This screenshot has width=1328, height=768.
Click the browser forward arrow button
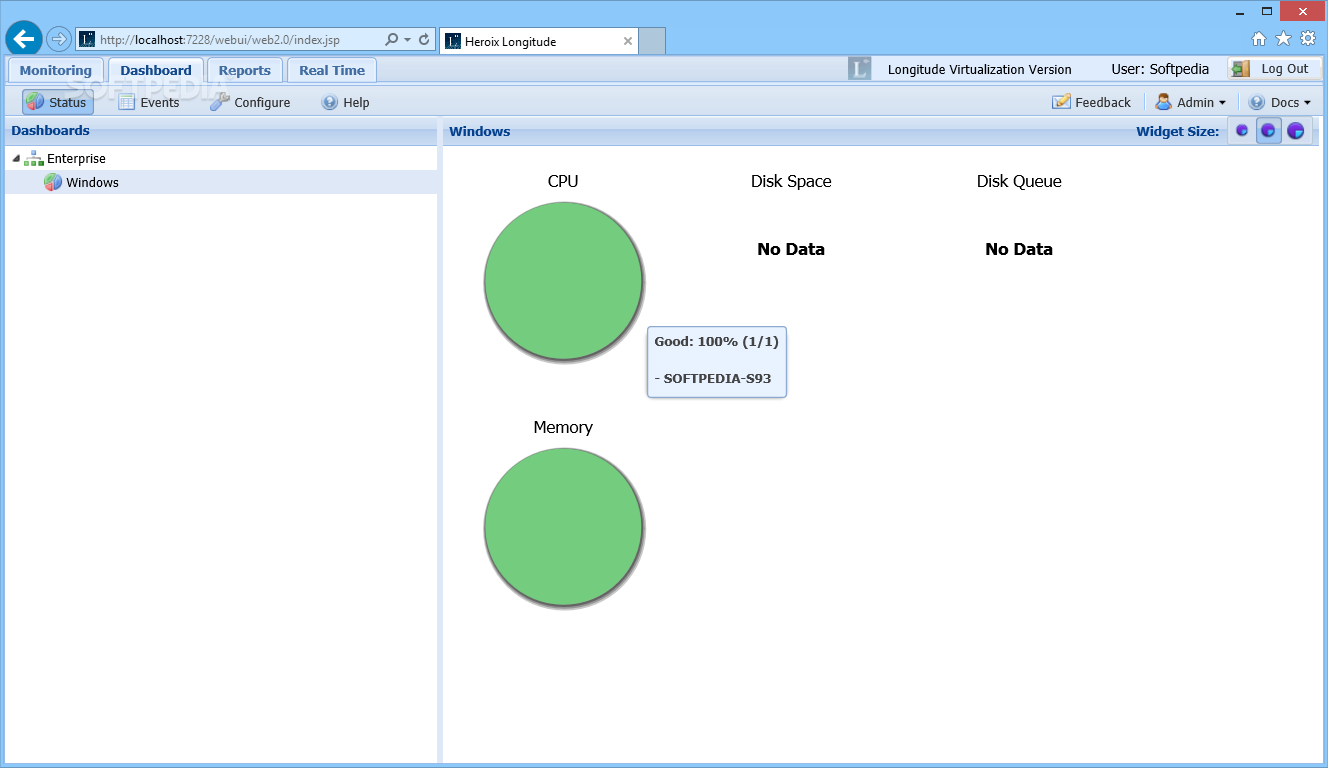[59, 39]
